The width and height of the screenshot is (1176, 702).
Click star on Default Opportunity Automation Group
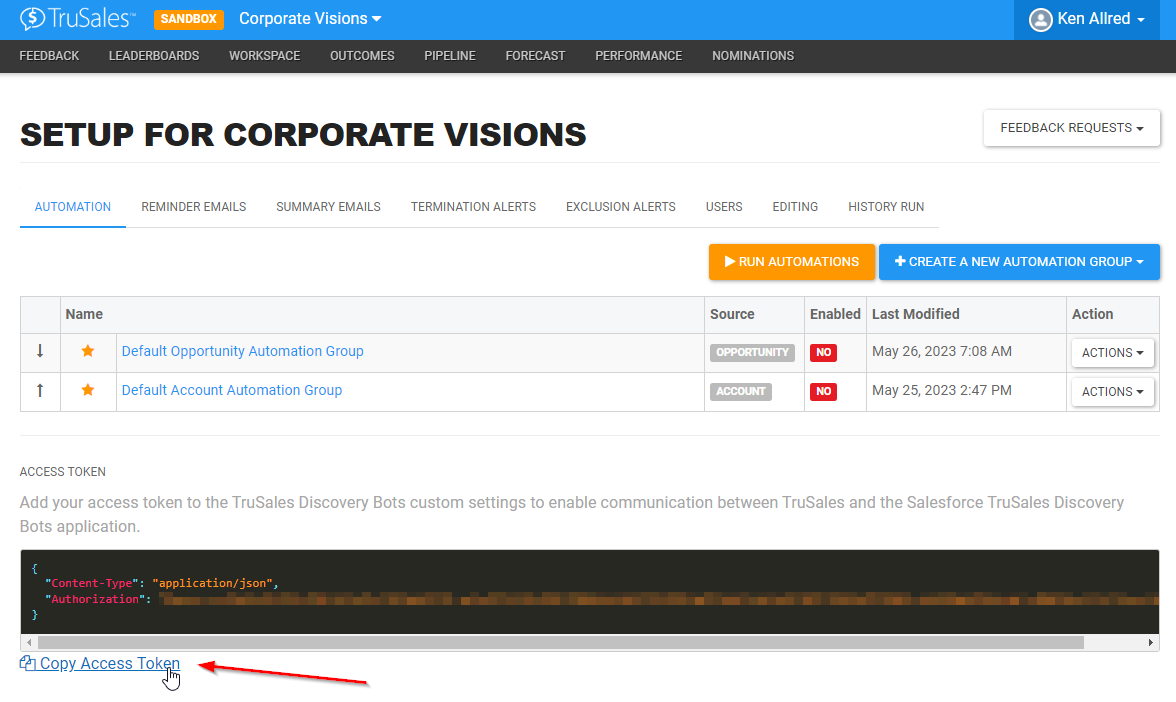(x=88, y=351)
